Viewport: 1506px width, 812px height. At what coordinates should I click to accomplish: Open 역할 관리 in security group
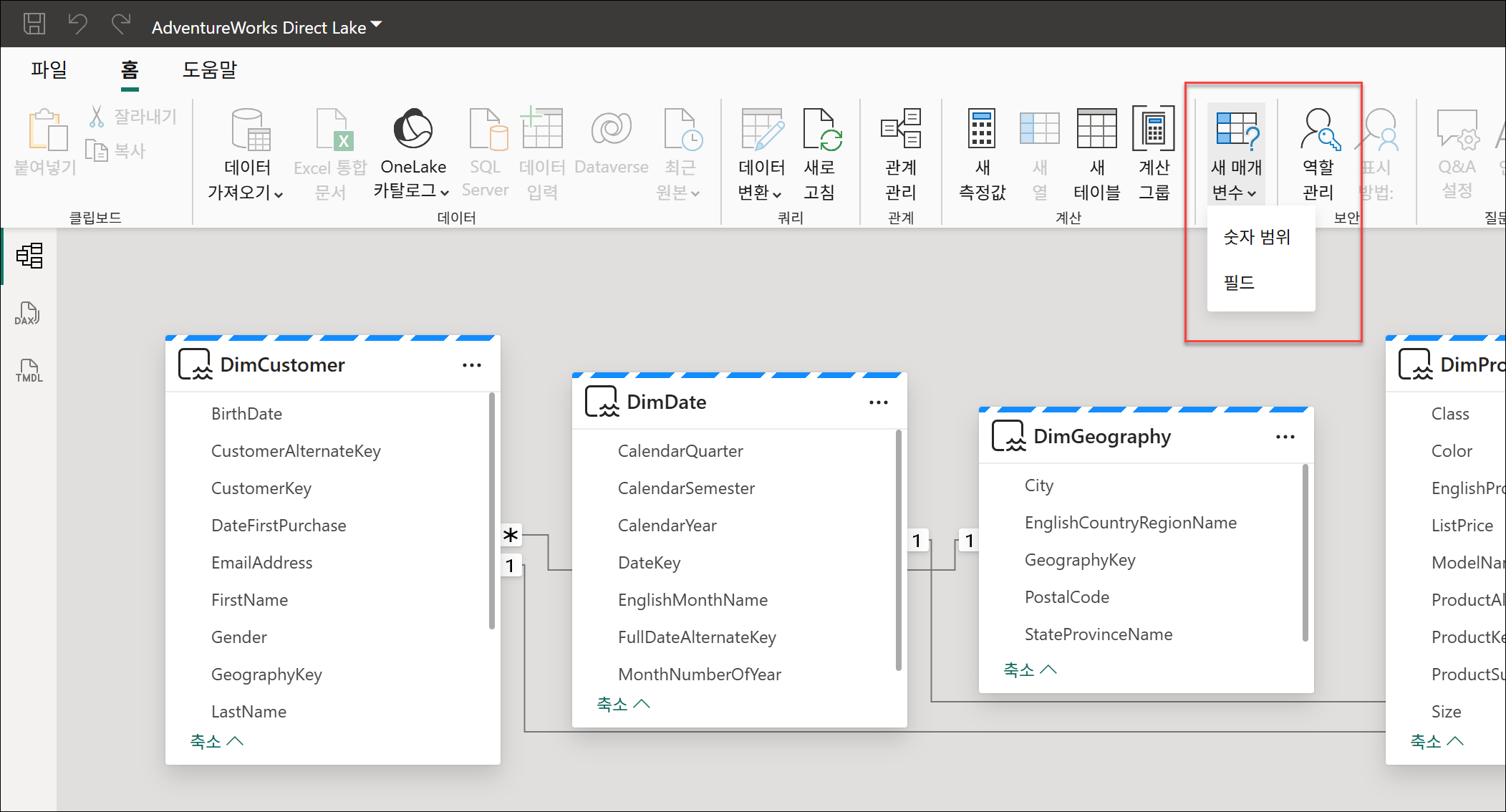pyautogui.click(x=1318, y=154)
